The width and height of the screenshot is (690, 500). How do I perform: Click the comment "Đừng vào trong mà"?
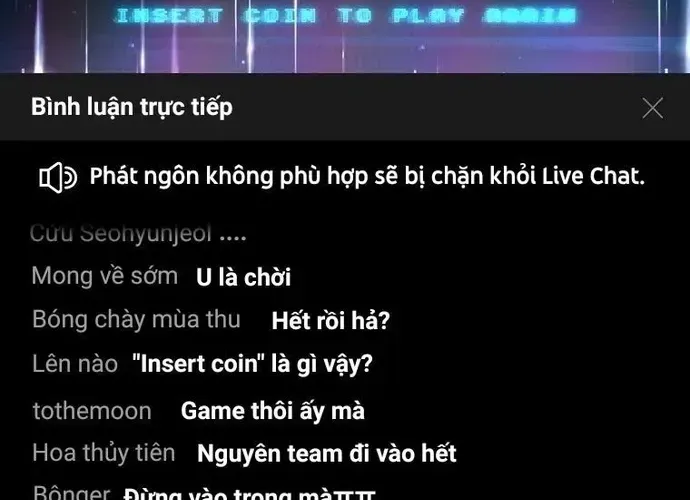pyautogui.click(x=250, y=493)
